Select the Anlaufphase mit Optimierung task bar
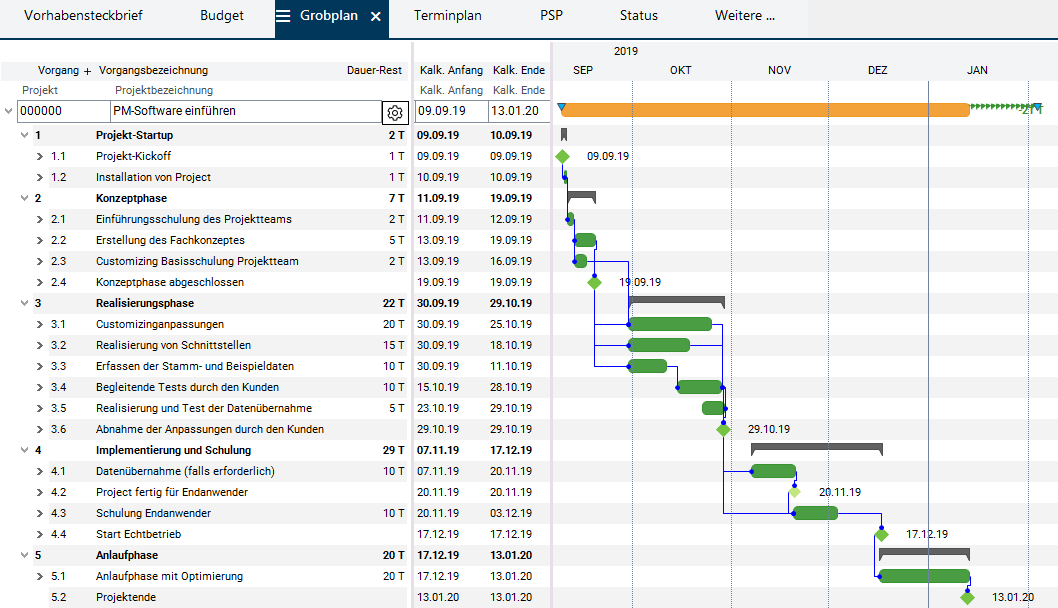This screenshot has width=1058, height=608. pos(924,576)
